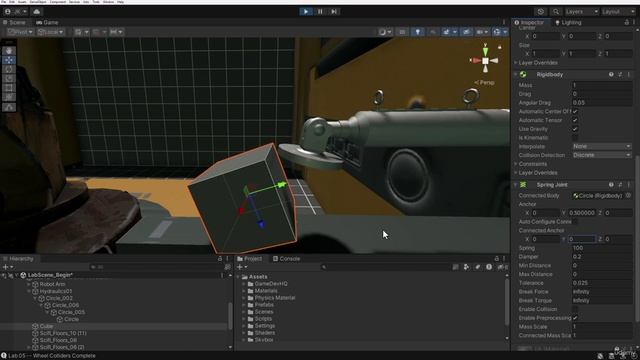Viewport: 640px width, 360px height.
Task: Click the Rigidbody Mass field
Action: coord(602,85)
